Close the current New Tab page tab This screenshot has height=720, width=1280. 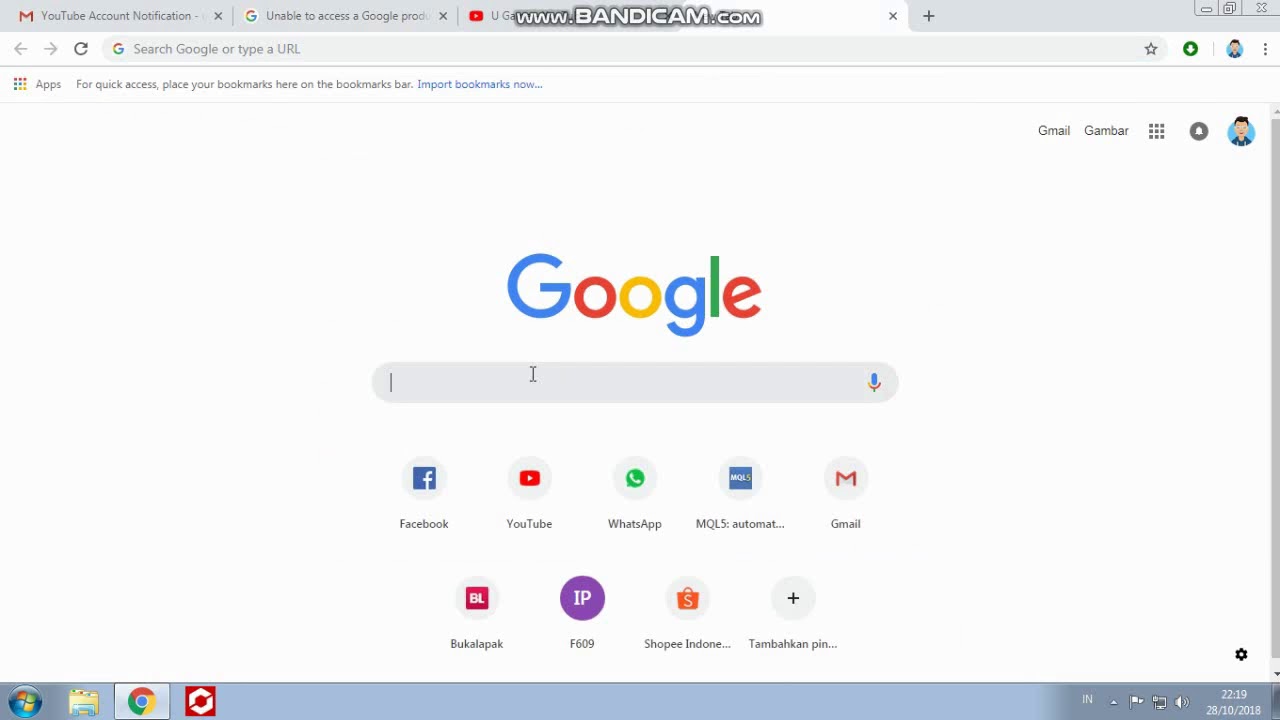point(893,16)
